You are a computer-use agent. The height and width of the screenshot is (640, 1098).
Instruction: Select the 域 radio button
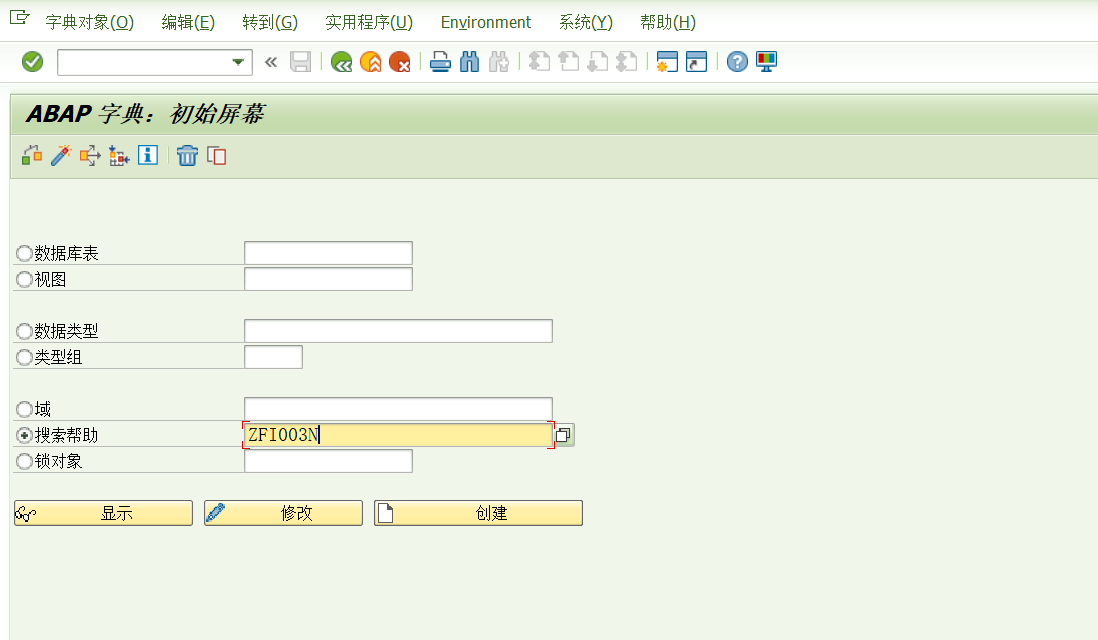(22, 408)
